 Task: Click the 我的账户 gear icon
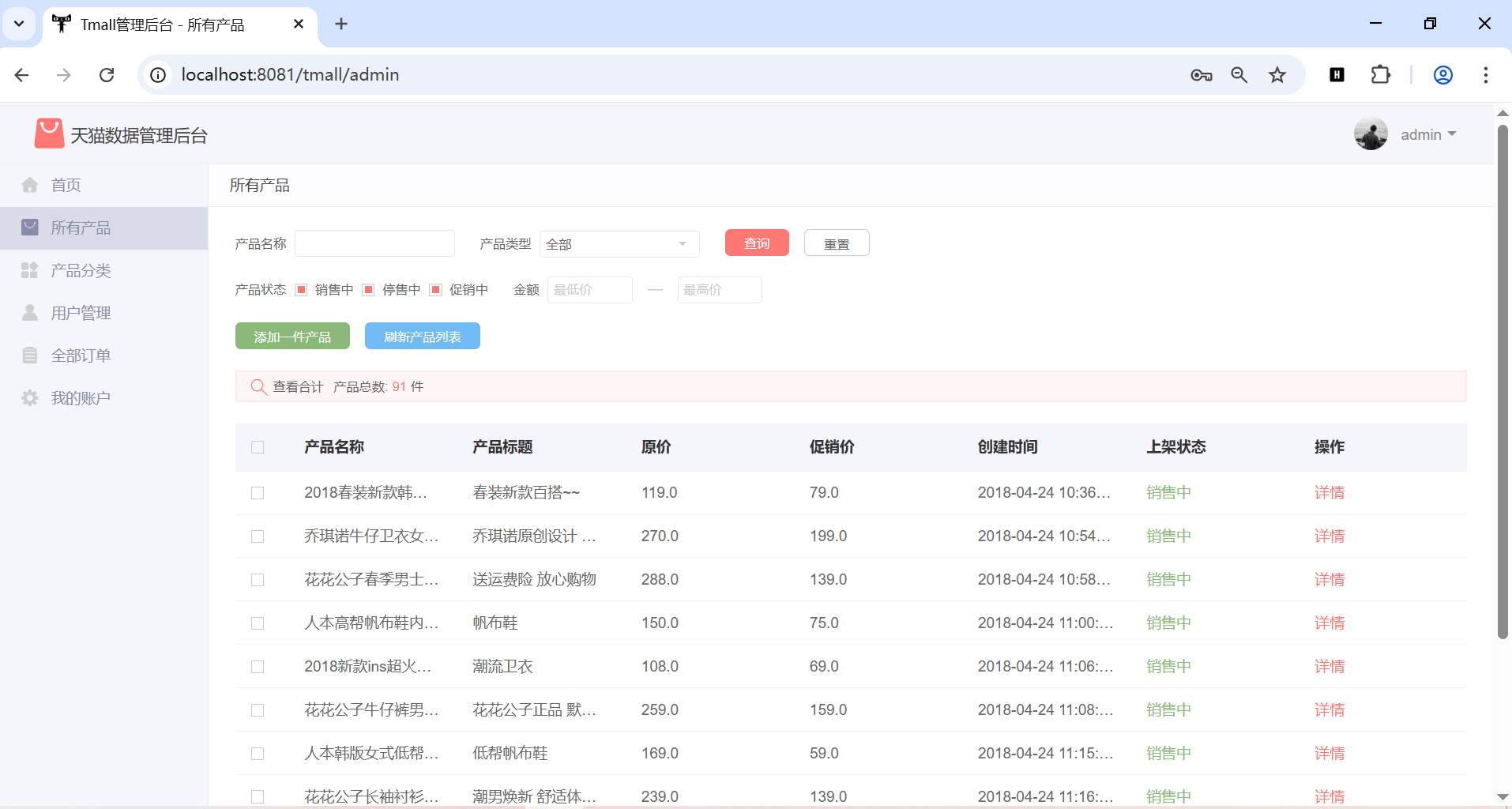coord(30,398)
